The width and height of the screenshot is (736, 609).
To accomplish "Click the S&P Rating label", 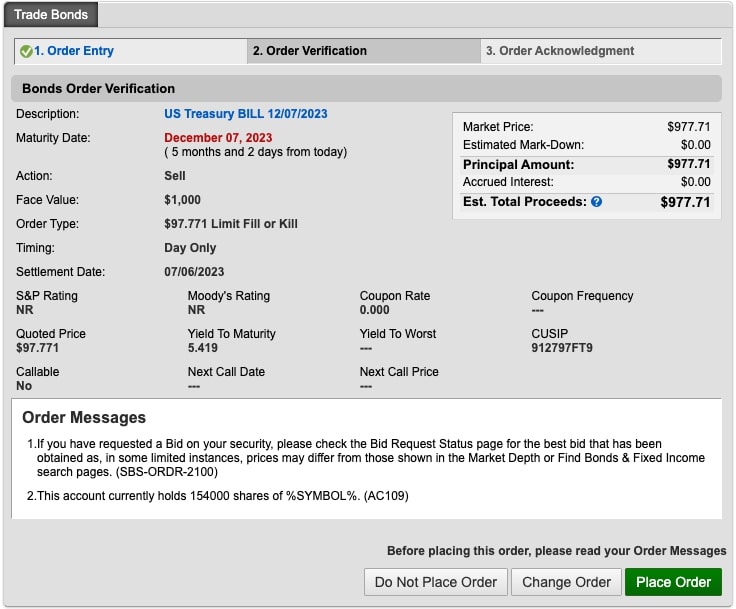I will (47, 296).
